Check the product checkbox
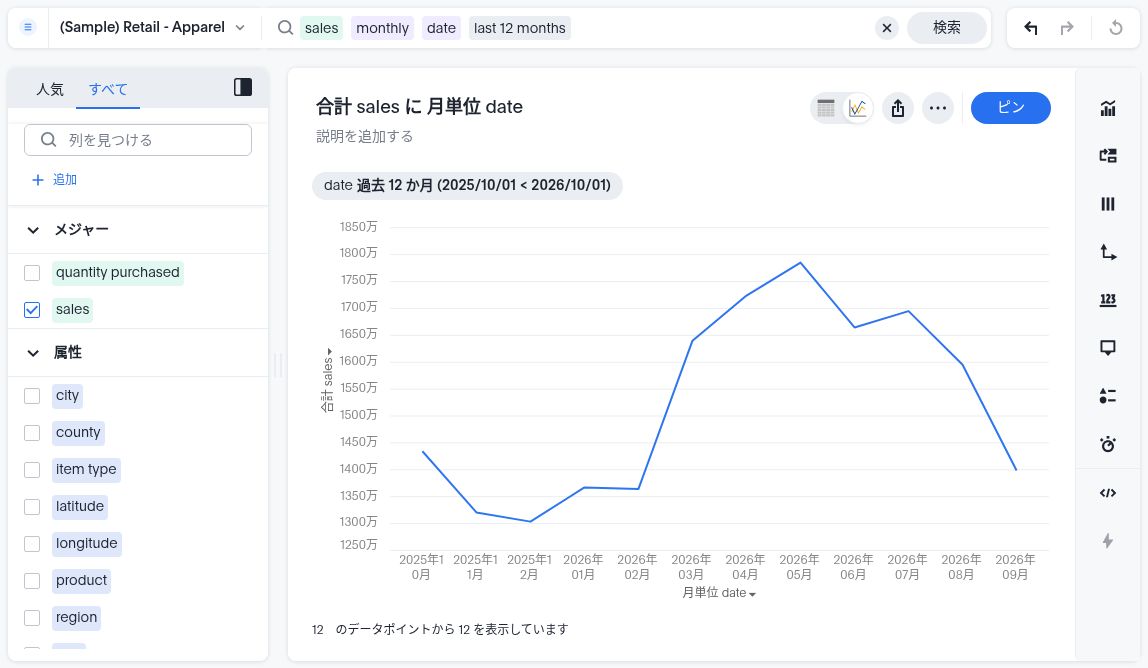 pyautogui.click(x=32, y=581)
